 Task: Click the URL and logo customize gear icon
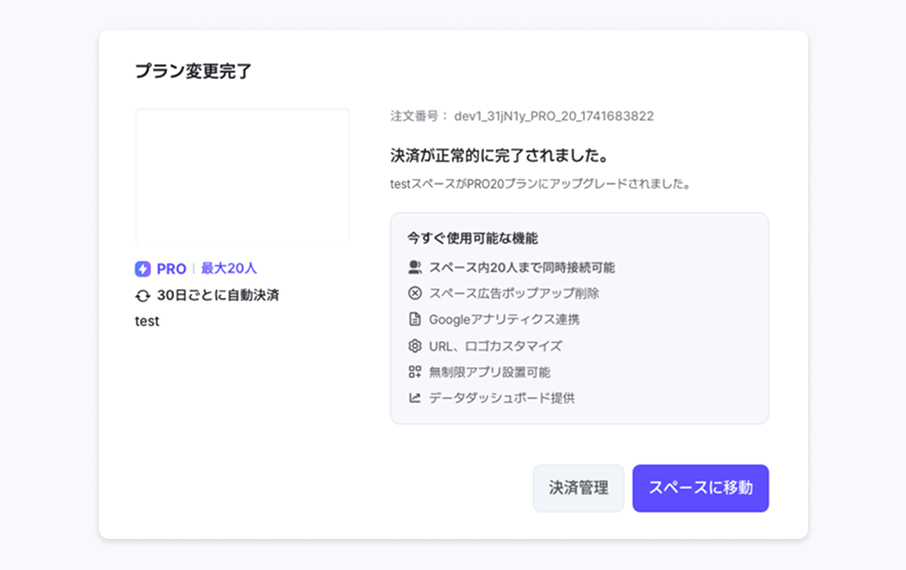(415, 346)
